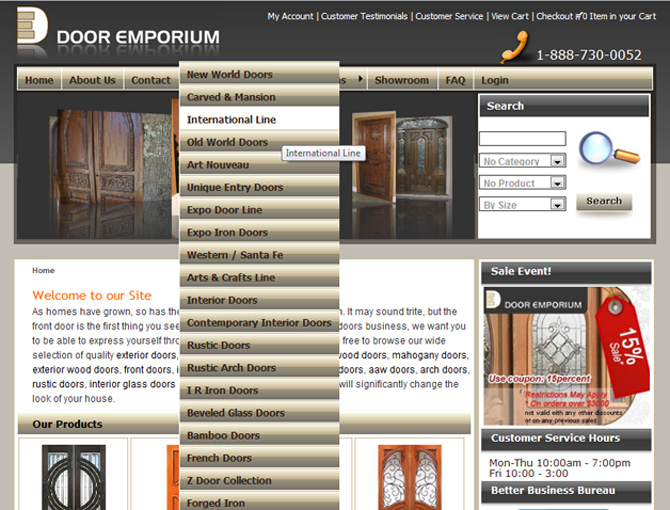Choose I R Iron Doors

point(259,390)
